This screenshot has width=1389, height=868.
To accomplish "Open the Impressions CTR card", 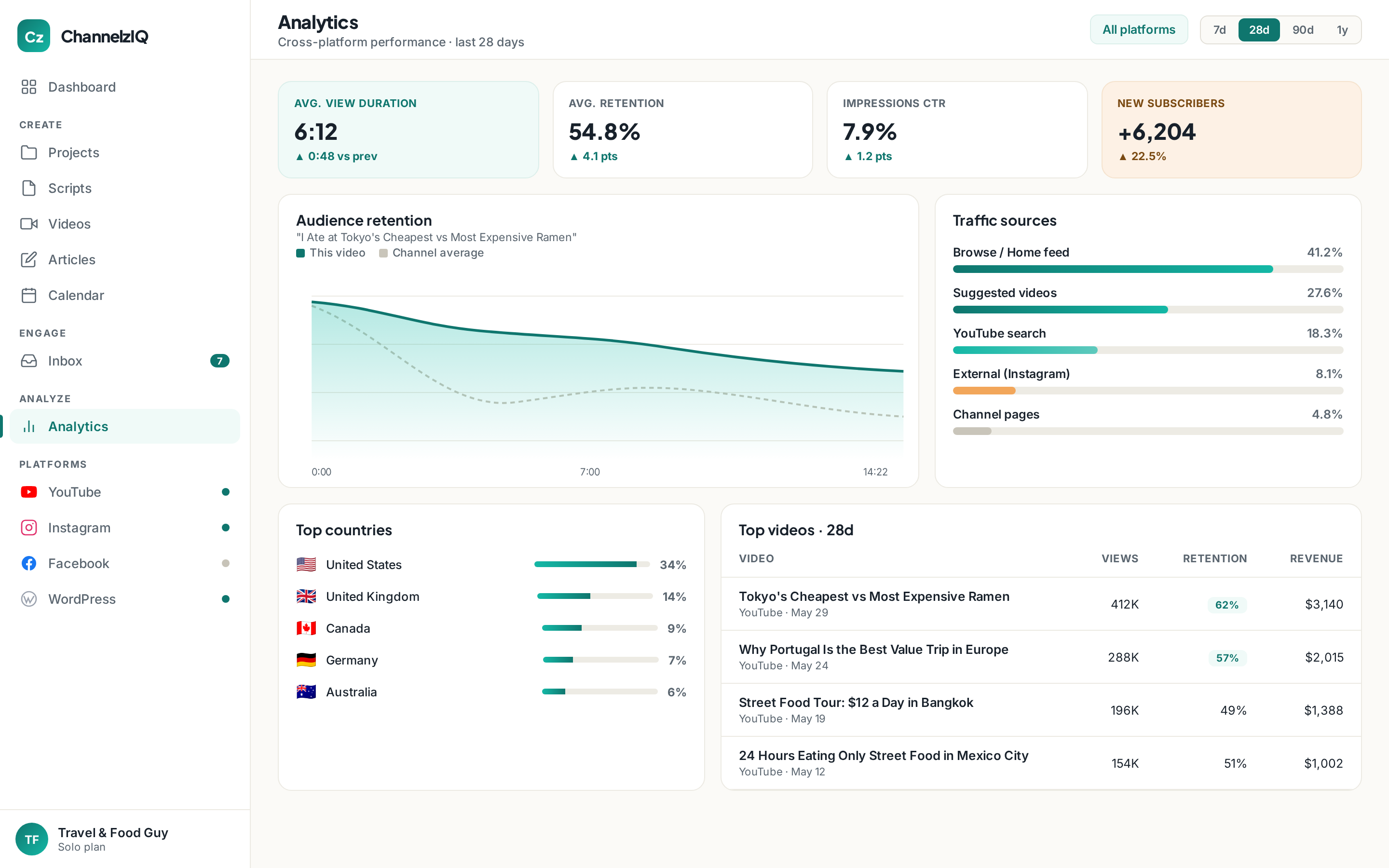I will click(957, 130).
